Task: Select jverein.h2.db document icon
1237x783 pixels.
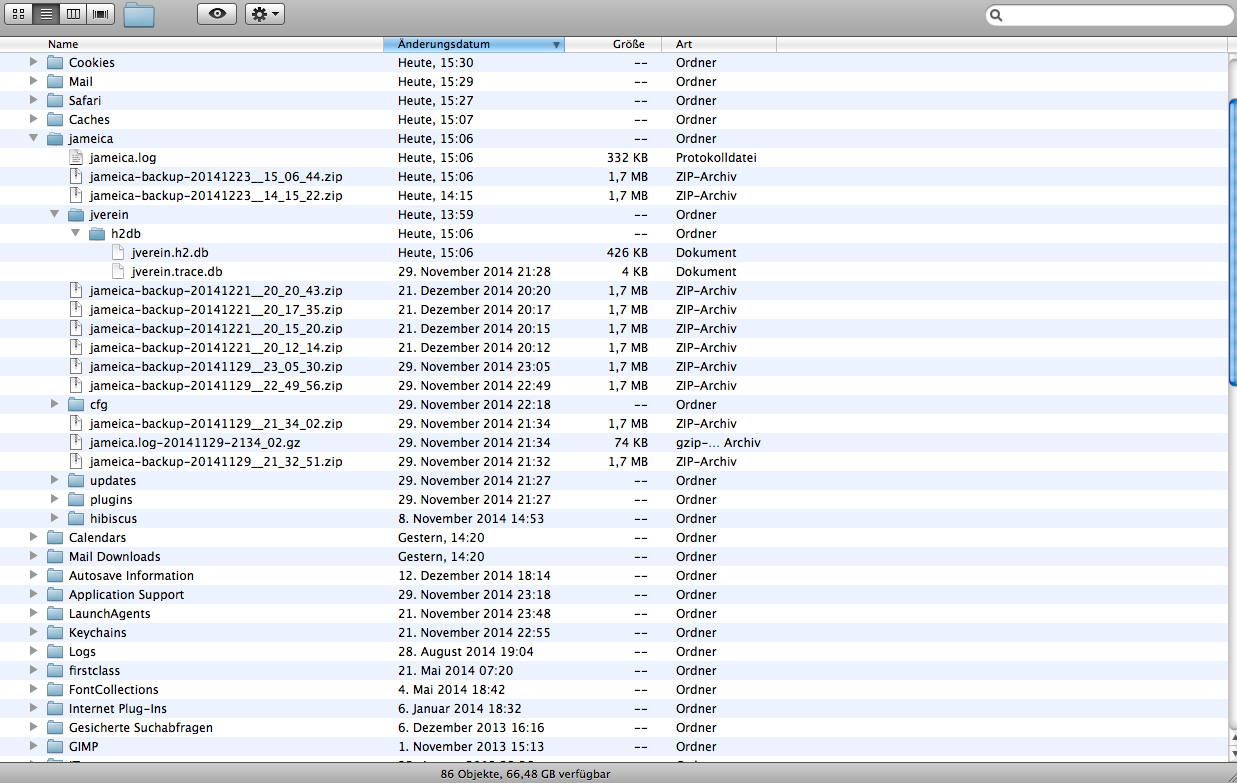Action: [118, 252]
